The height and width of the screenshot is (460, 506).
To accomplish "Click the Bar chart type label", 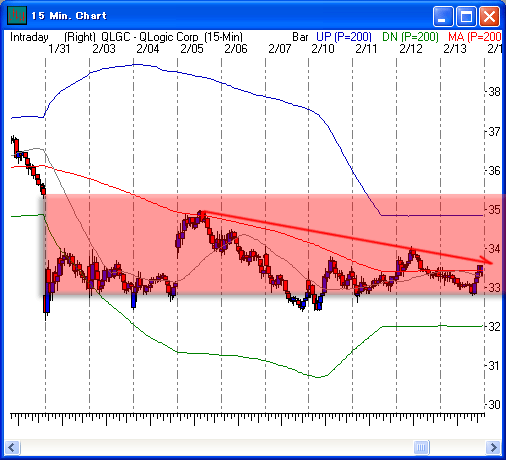I will 300,37.
